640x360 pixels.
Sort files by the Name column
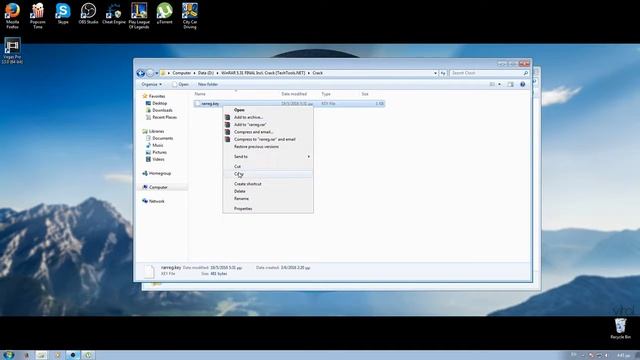200,94
